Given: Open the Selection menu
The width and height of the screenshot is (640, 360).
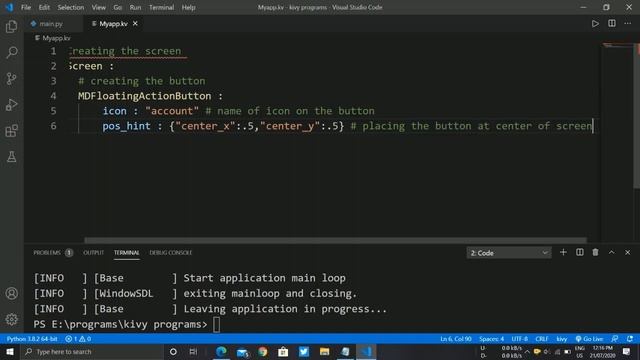Looking at the screenshot, I should tap(71, 7).
